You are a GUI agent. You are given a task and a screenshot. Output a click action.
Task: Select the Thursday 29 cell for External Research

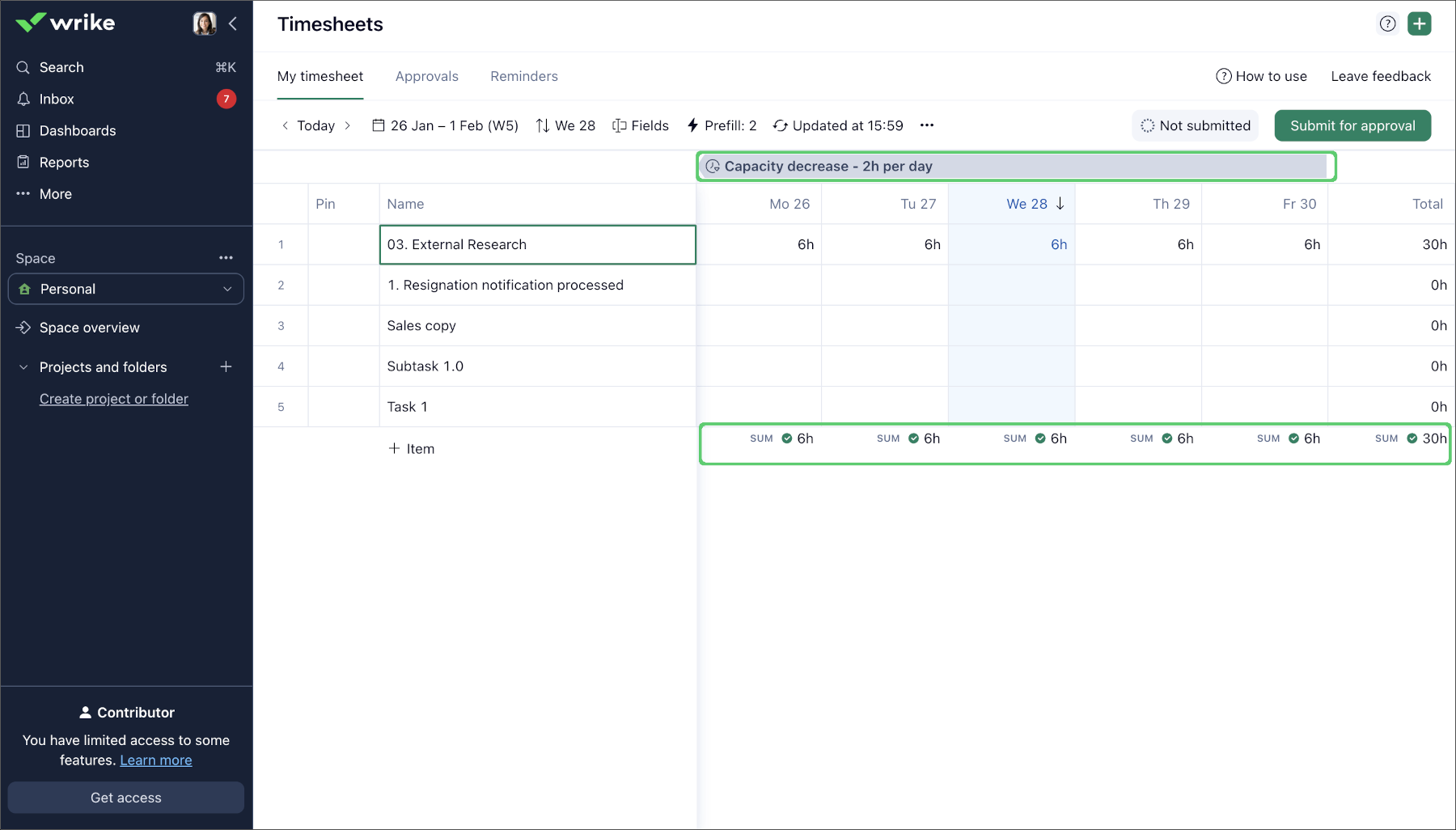click(x=1138, y=244)
